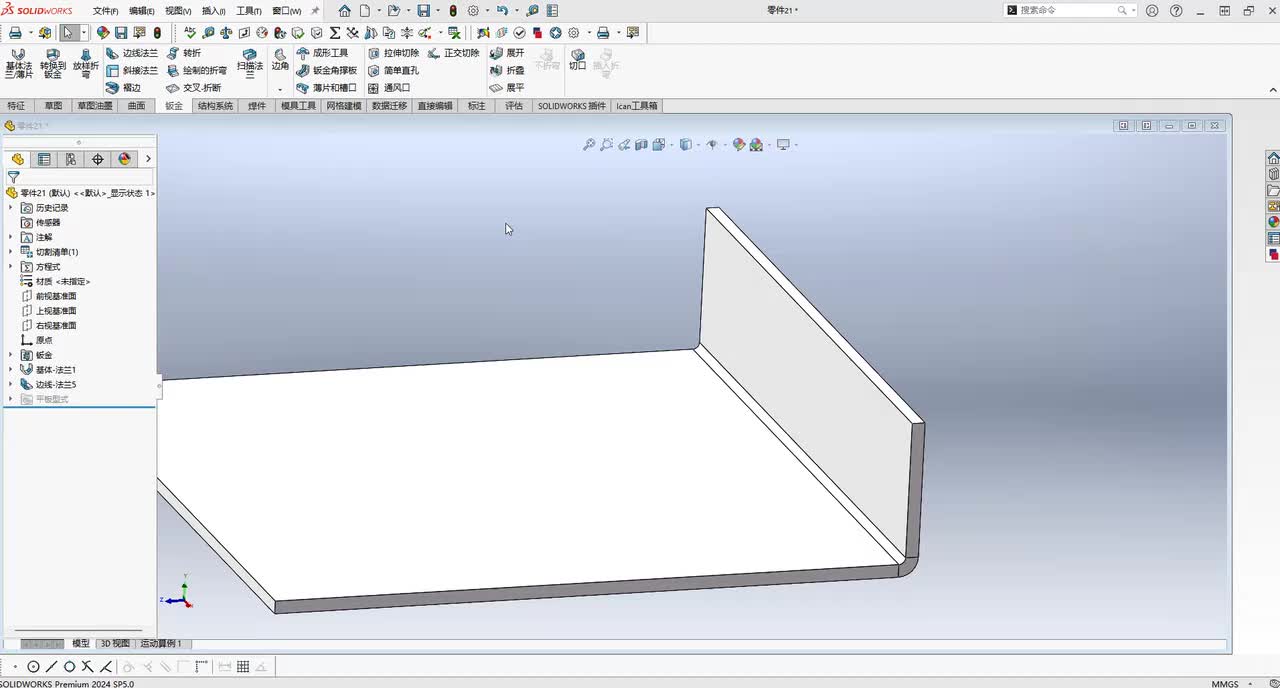Click the 正交切除 normal cut tool

coord(454,53)
